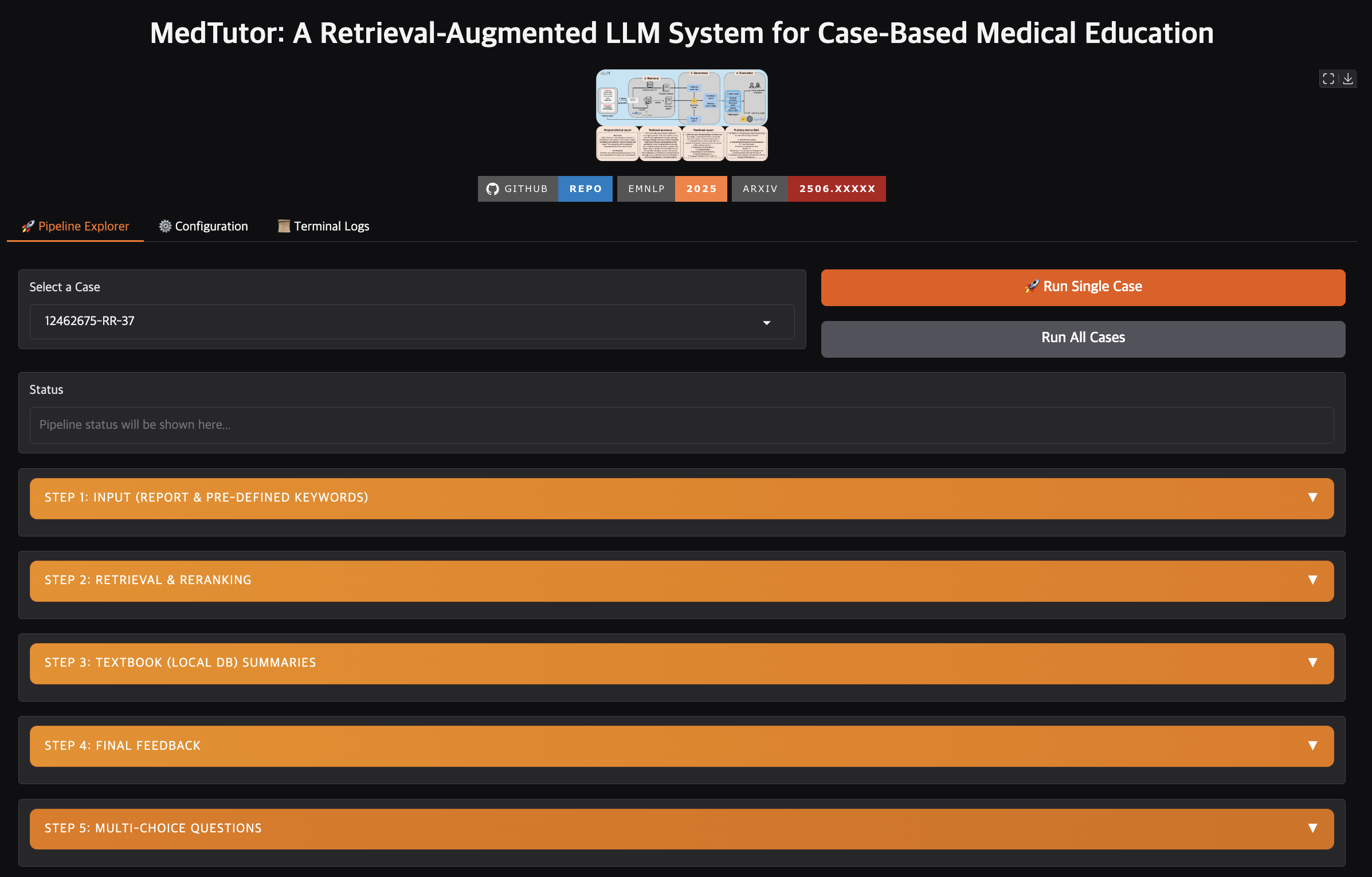The height and width of the screenshot is (877, 1372).
Task: Expand Step 5: Multi-Choice Questions arrow
Action: pos(1312,828)
